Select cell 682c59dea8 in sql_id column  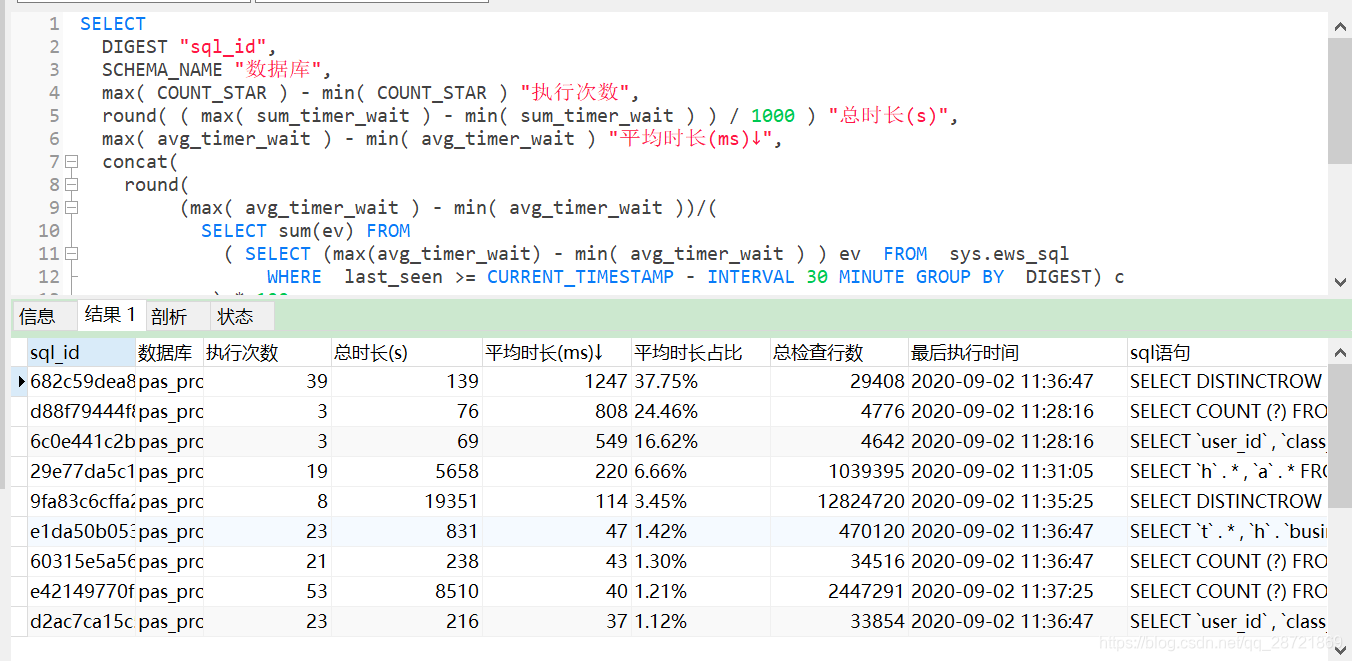coord(83,381)
